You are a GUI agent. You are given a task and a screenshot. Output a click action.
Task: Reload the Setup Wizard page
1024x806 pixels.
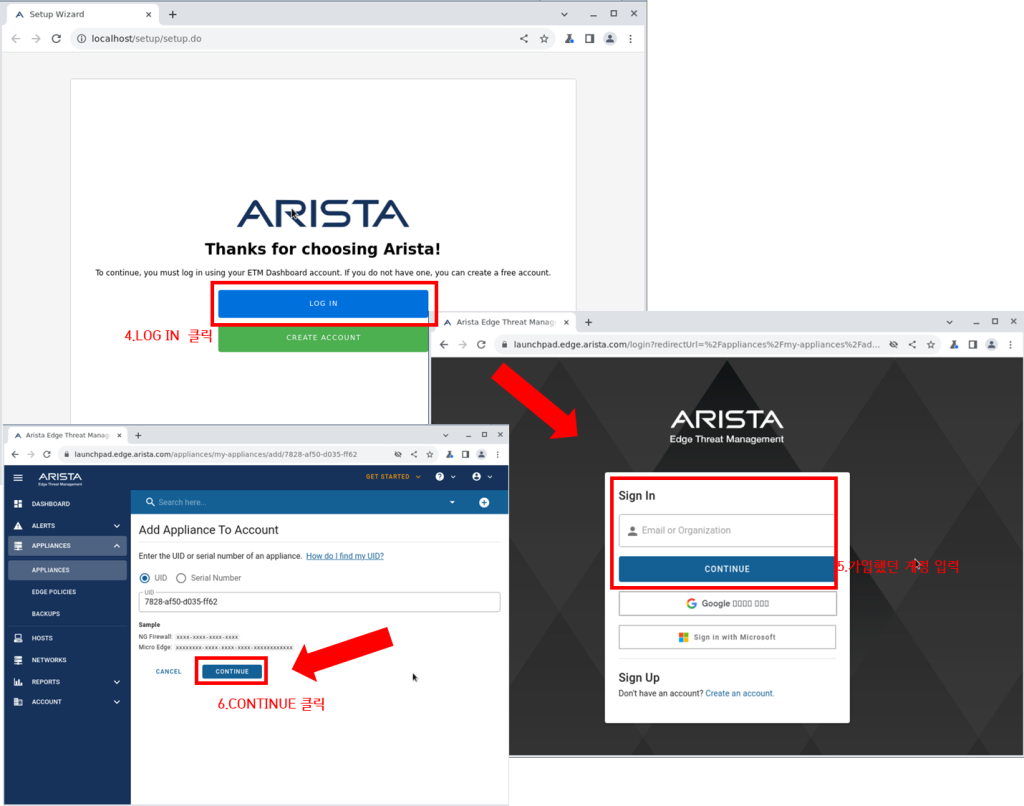tap(56, 39)
